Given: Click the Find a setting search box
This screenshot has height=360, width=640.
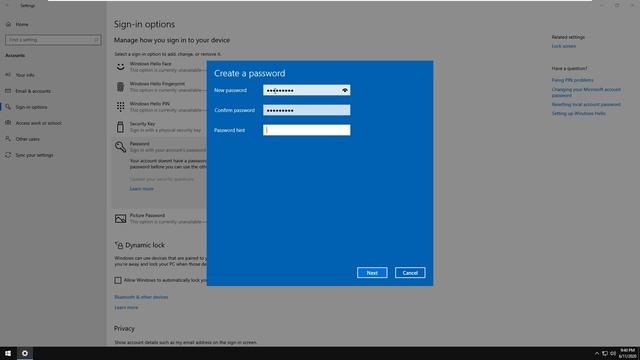Looking at the screenshot, I should click(53, 40).
